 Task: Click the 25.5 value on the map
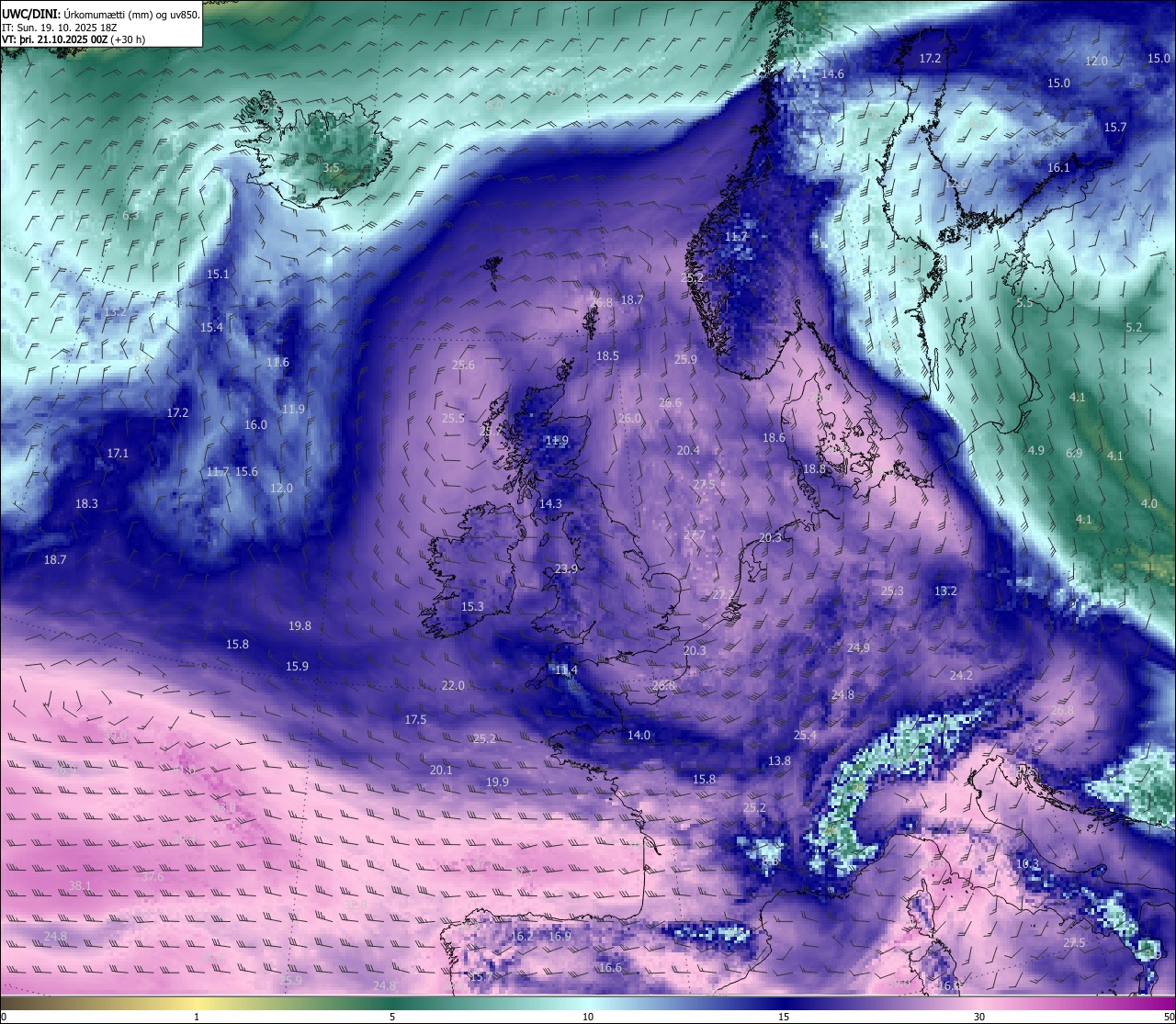(453, 418)
